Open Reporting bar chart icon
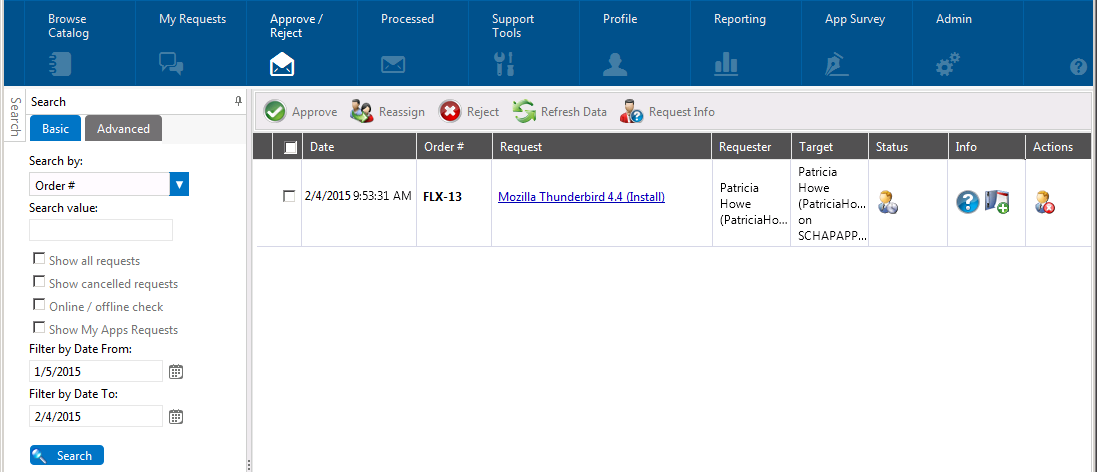Viewport: 1098px width, 472px height. [x=726, y=65]
